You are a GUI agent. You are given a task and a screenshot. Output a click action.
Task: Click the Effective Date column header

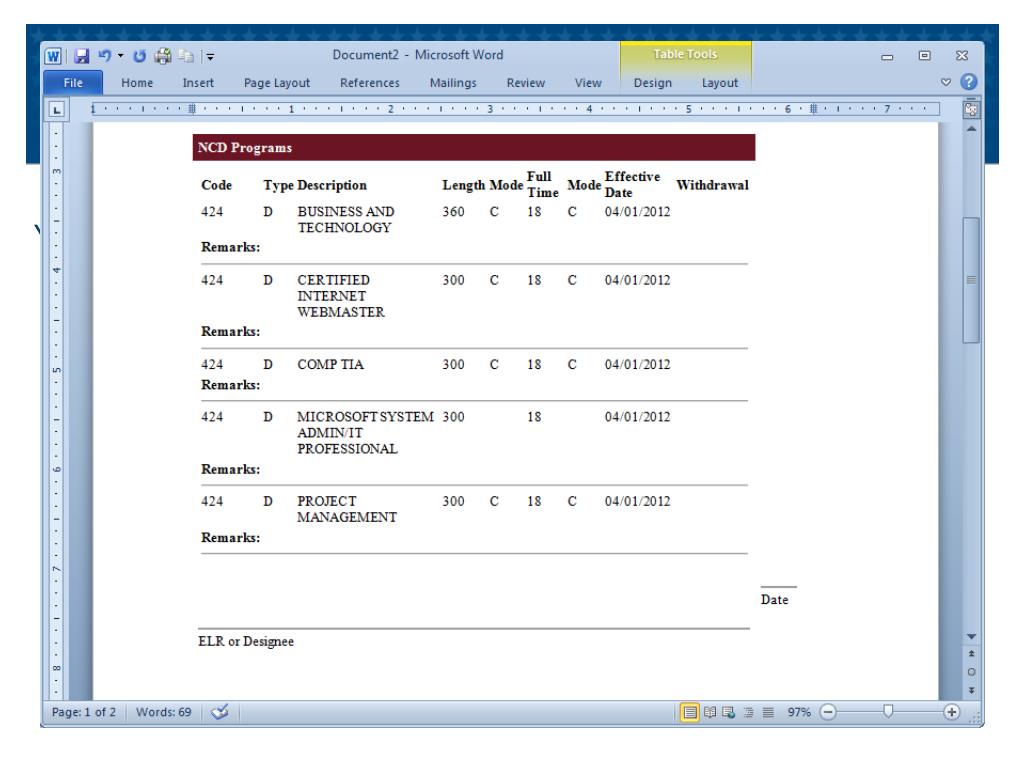tap(632, 184)
